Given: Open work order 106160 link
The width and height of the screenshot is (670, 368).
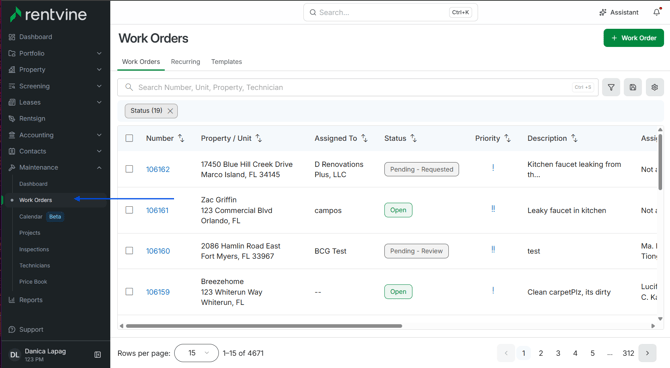Looking at the screenshot, I should click(x=158, y=251).
